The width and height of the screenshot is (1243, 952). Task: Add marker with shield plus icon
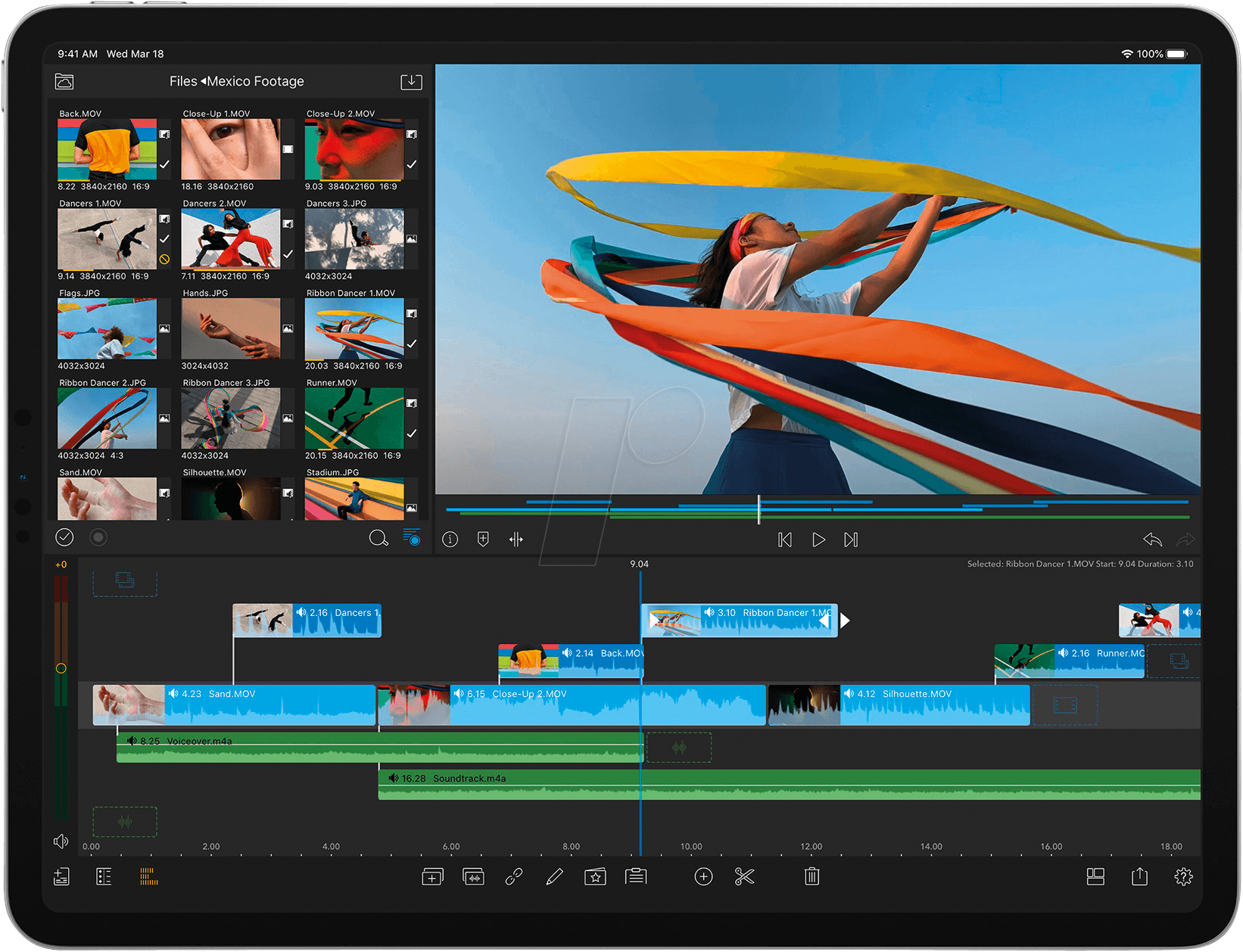[x=483, y=539]
